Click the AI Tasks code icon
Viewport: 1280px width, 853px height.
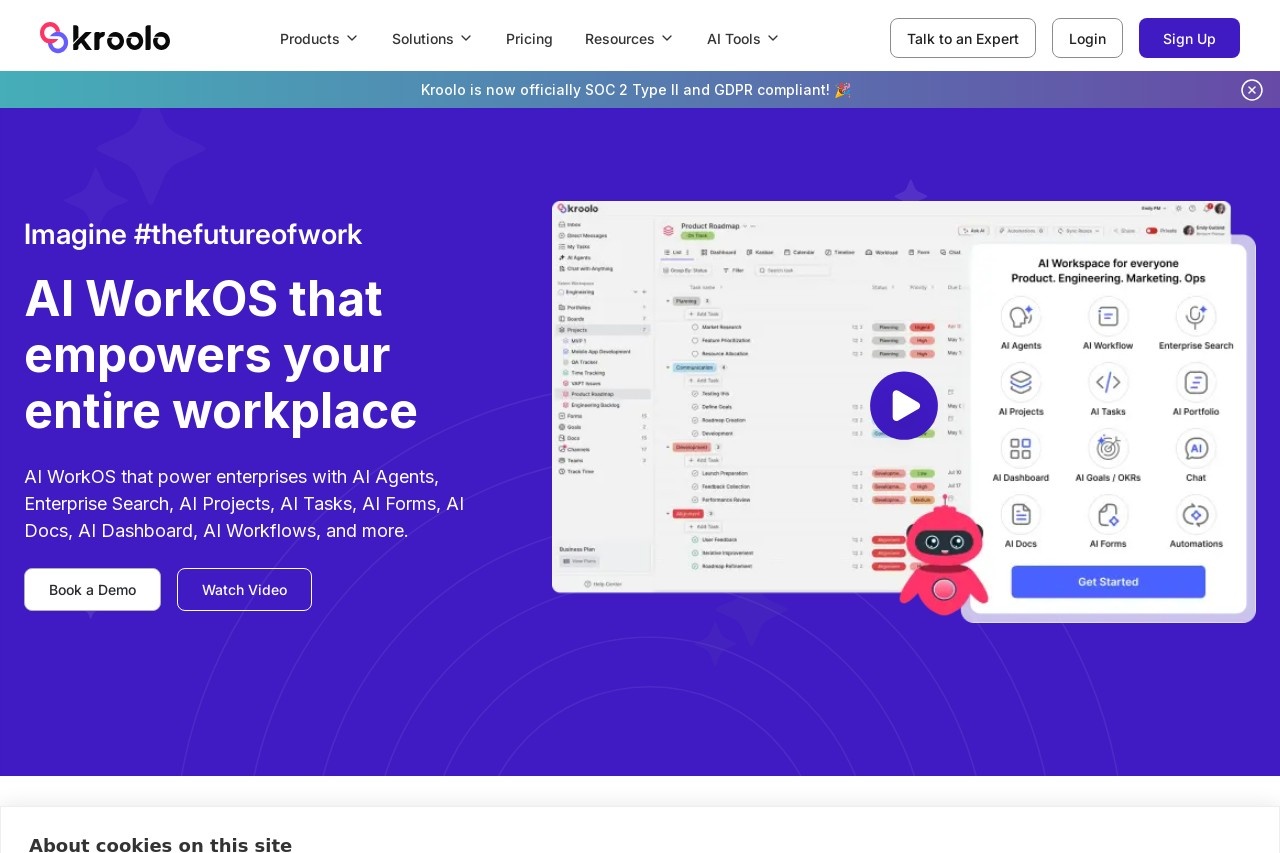pyautogui.click(x=1108, y=383)
